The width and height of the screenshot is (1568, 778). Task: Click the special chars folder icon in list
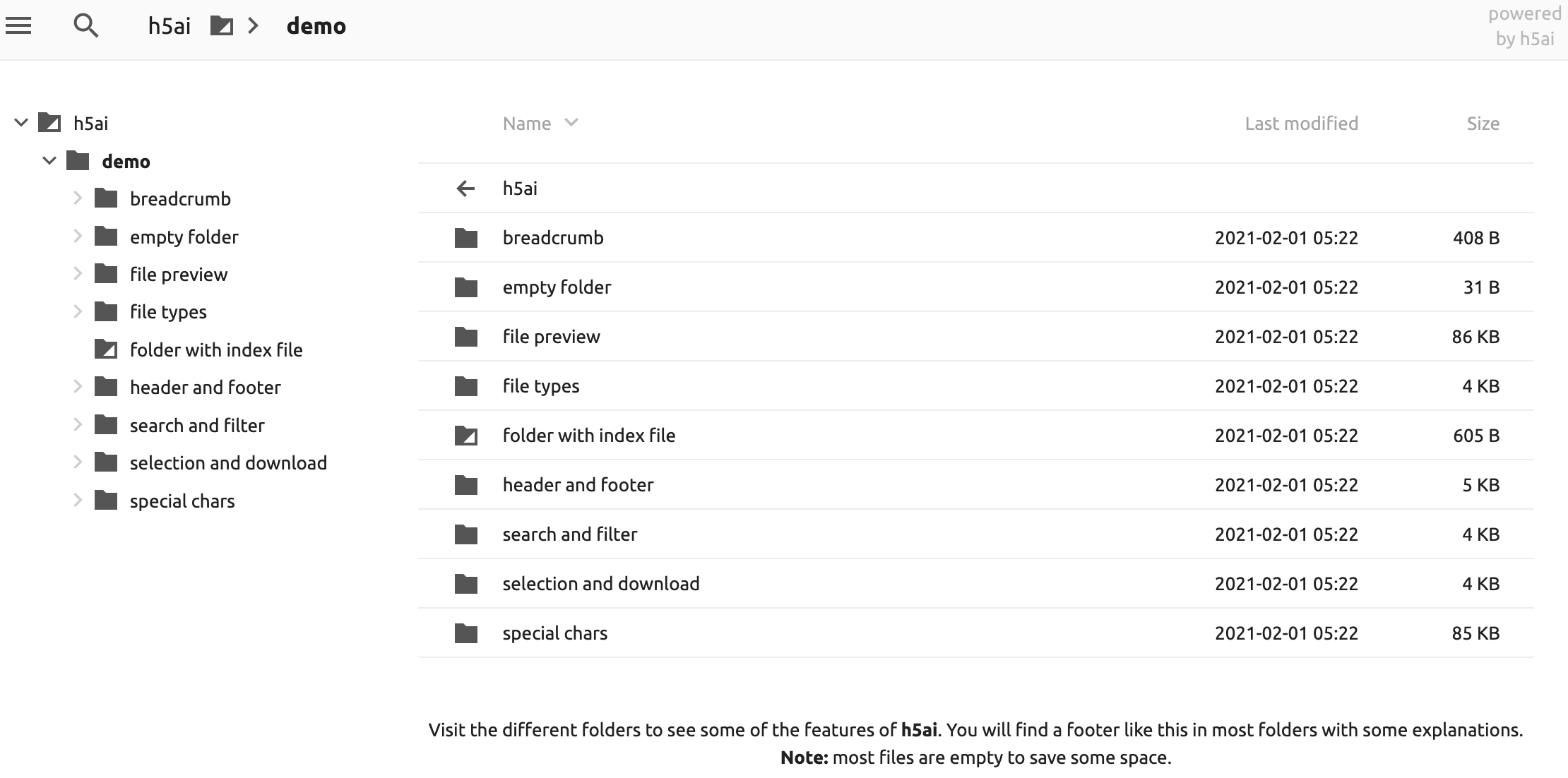(x=465, y=633)
